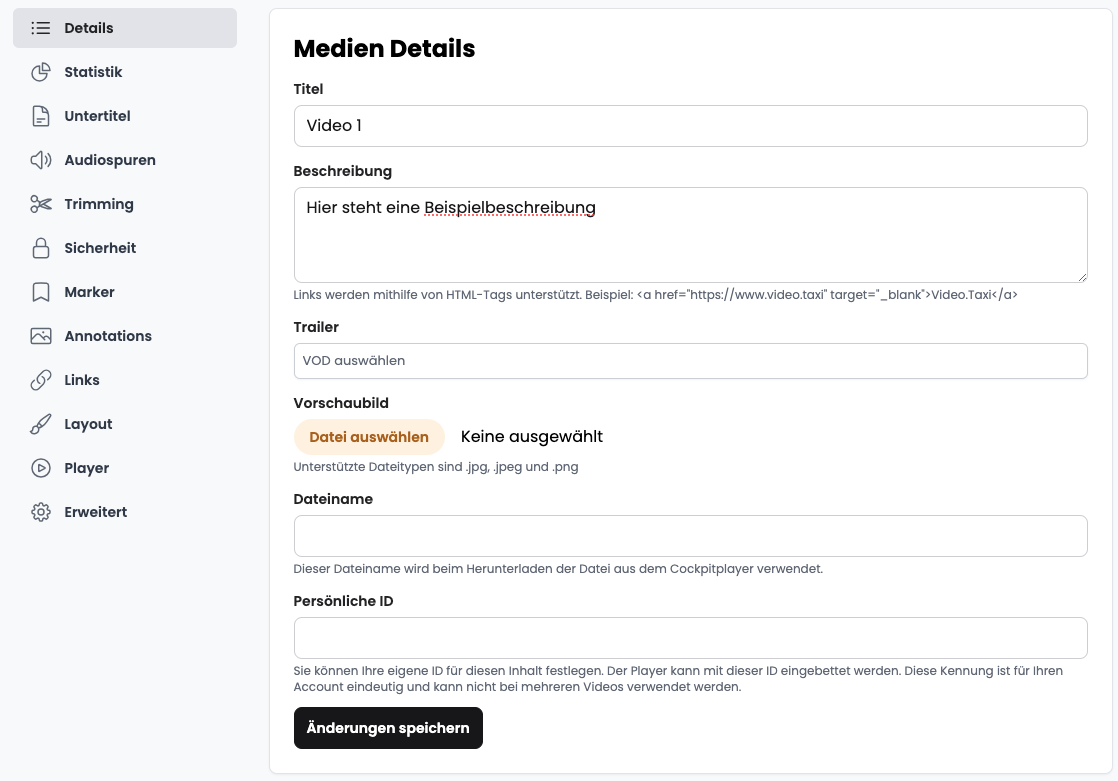Click the Audiospuren speaker icon
The height and width of the screenshot is (781, 1118).
[41, 160]
